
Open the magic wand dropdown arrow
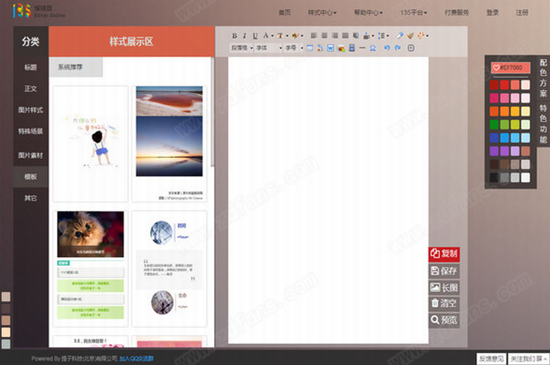[x=427, y=36]
